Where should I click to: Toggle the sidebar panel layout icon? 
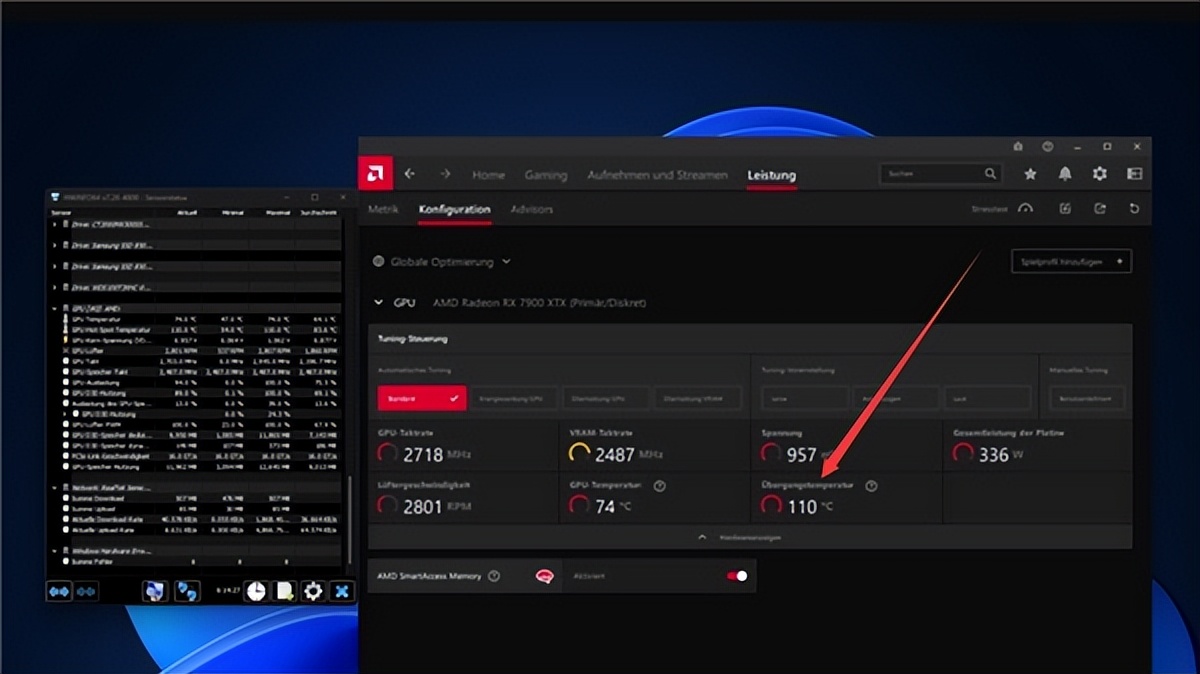click(1134, 174)
